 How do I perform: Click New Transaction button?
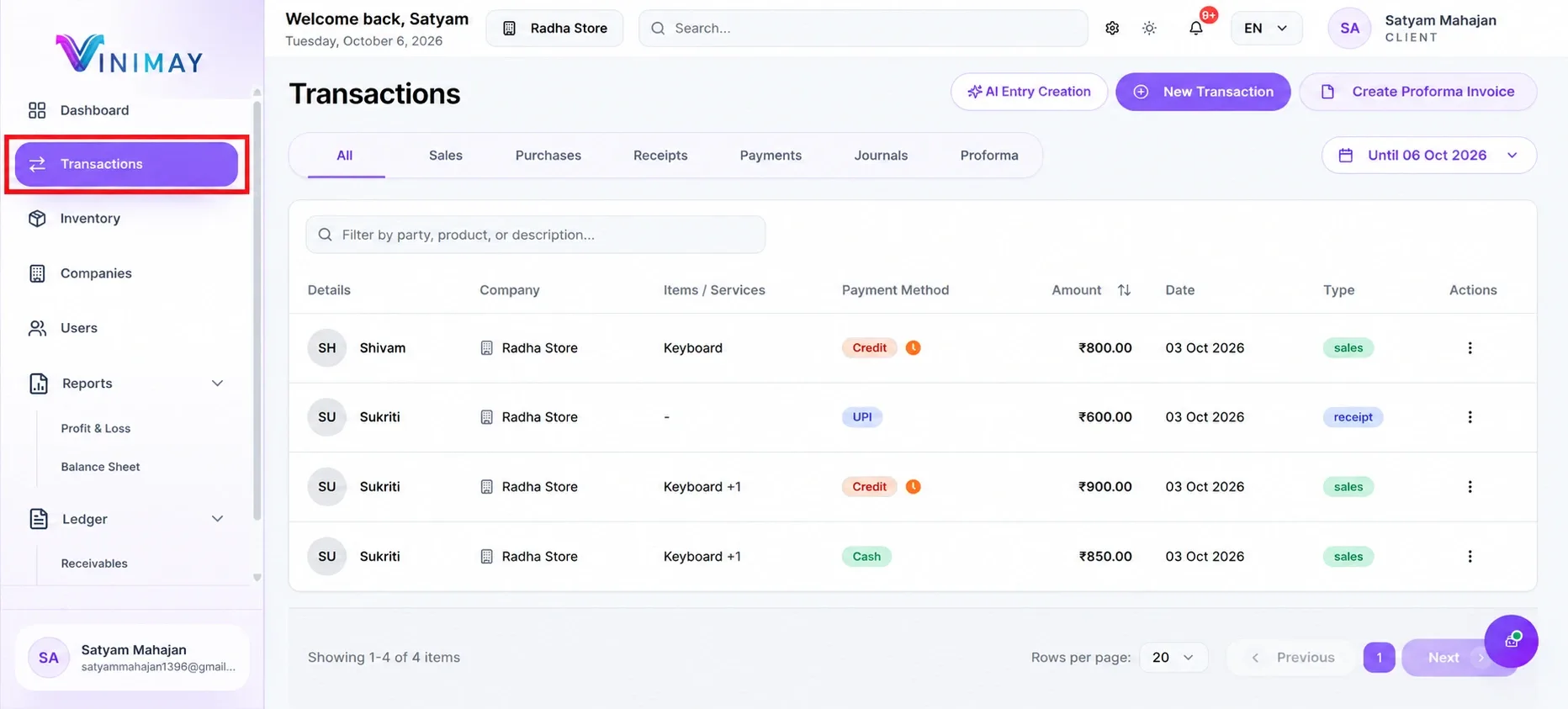click(1203, 92)
